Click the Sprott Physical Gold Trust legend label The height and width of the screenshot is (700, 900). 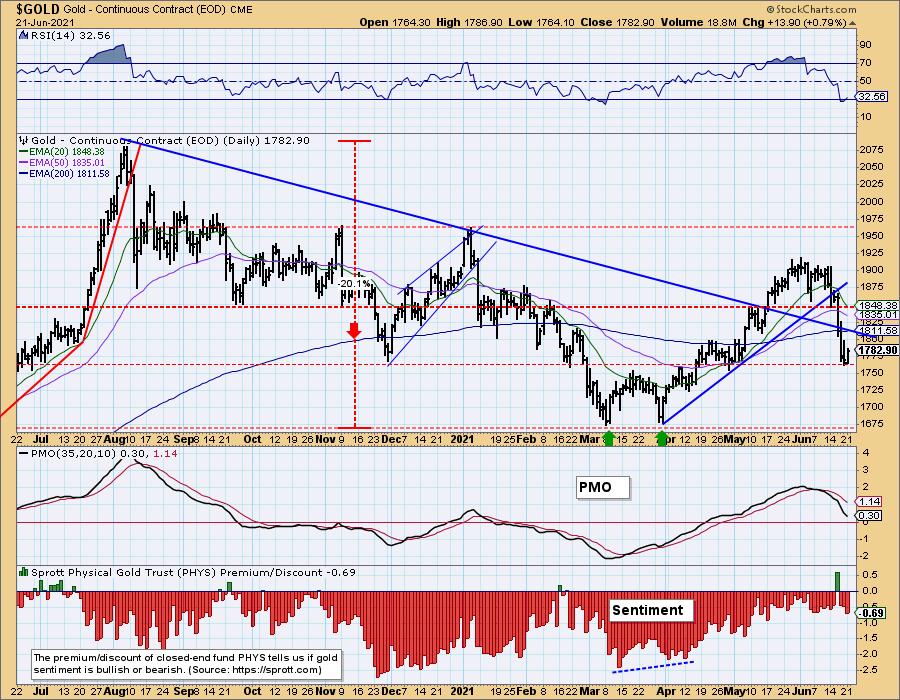tap(193, 573)
